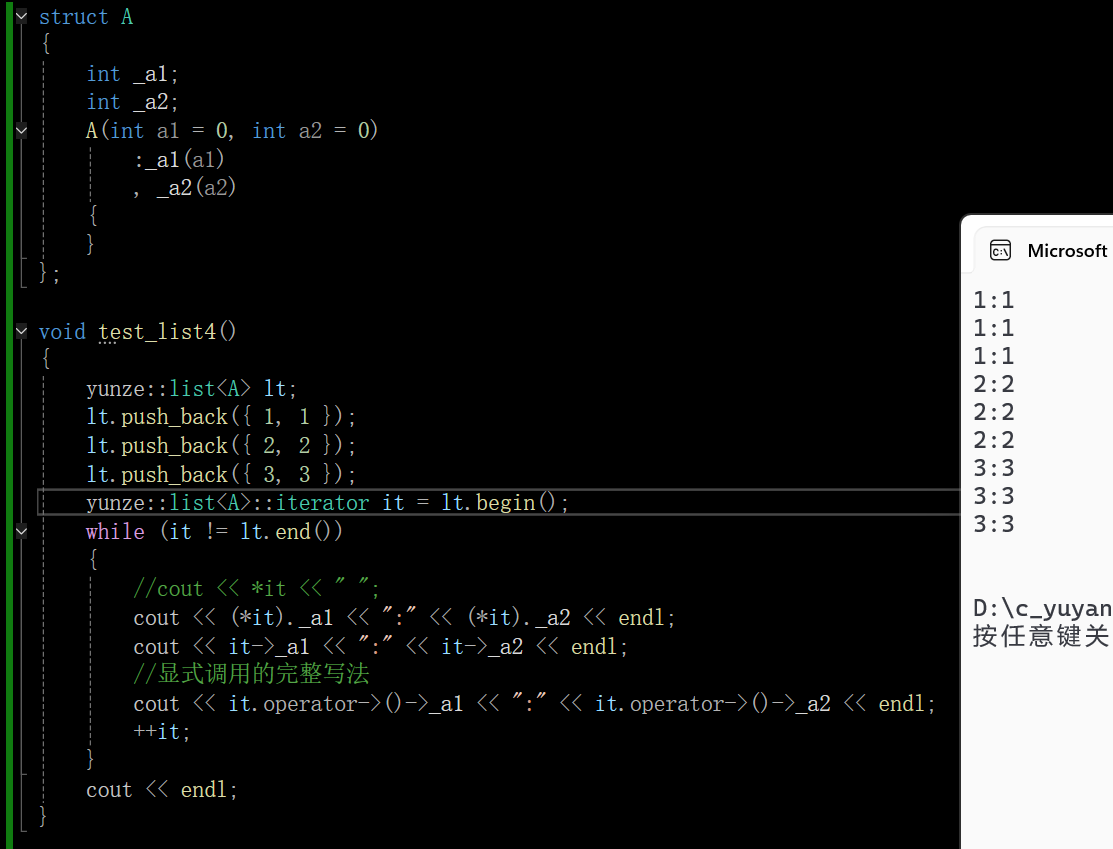Screen dimensions: 1113x849
Task: Click the test_list4 function name
Action: [158, 332]
